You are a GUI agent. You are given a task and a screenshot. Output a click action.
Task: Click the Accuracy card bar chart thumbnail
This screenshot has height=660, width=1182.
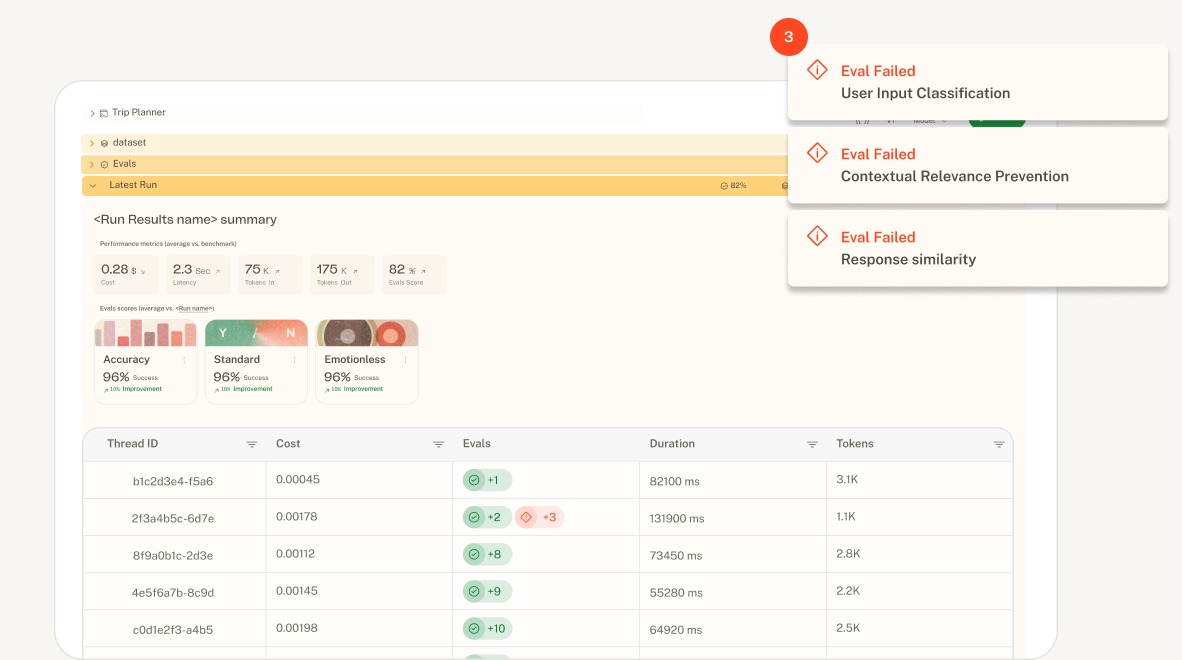pyautogui.click(x=145, y=333)
